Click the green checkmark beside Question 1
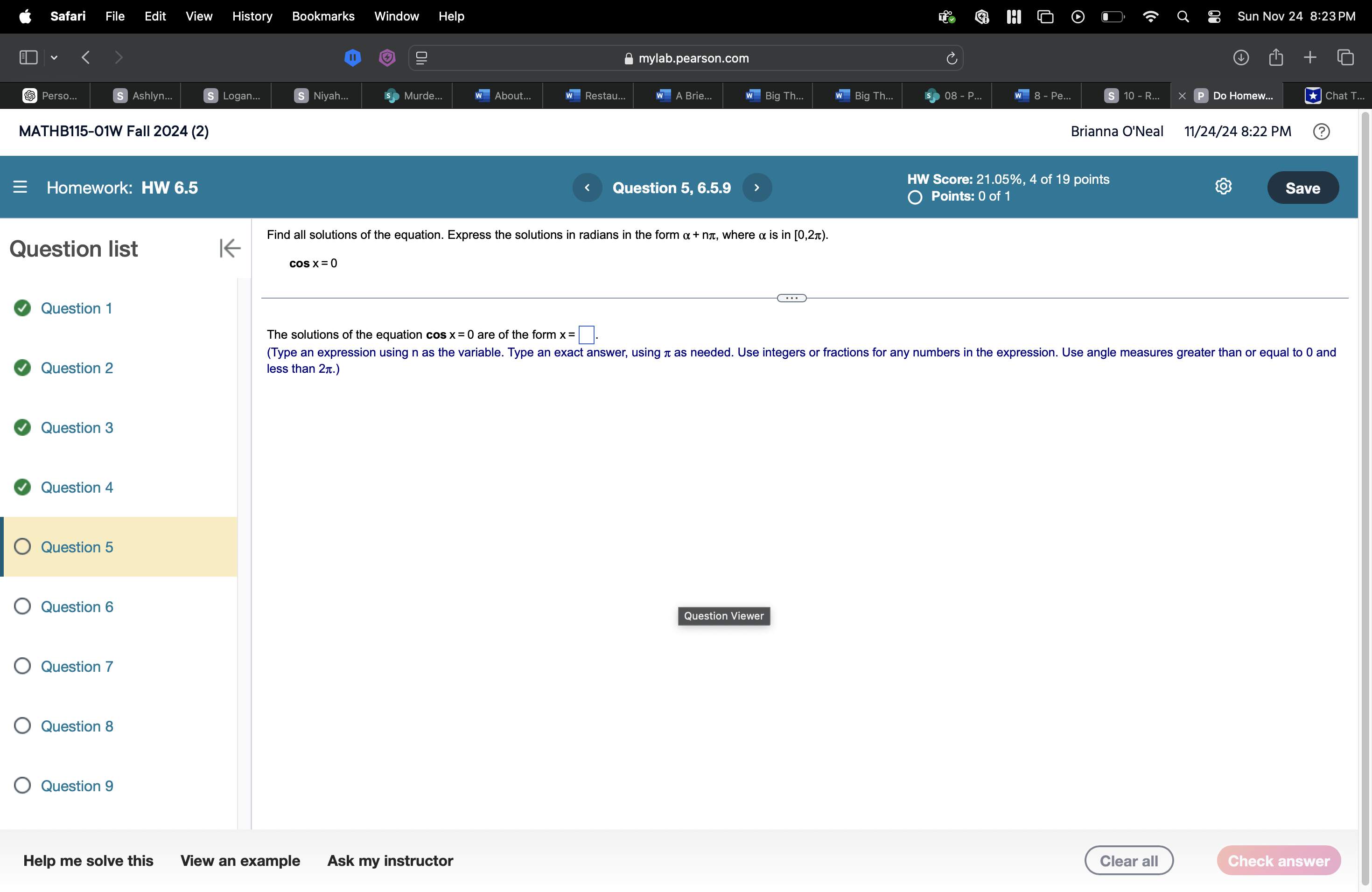The image size is (1372, 892). point(22,308)
